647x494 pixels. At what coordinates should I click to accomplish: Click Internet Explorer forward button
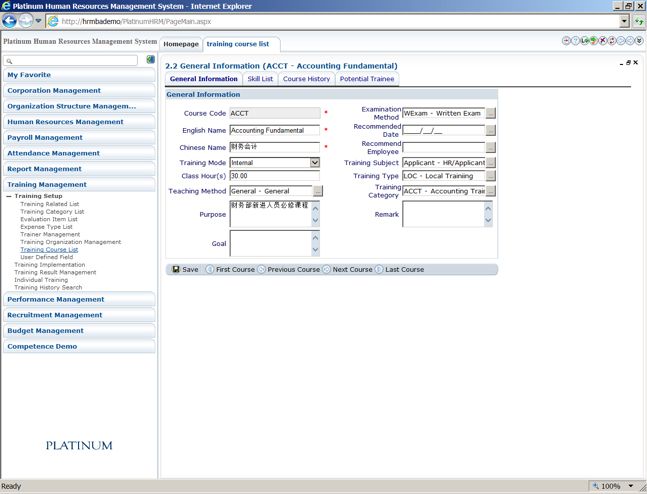[x=26, y=21]
